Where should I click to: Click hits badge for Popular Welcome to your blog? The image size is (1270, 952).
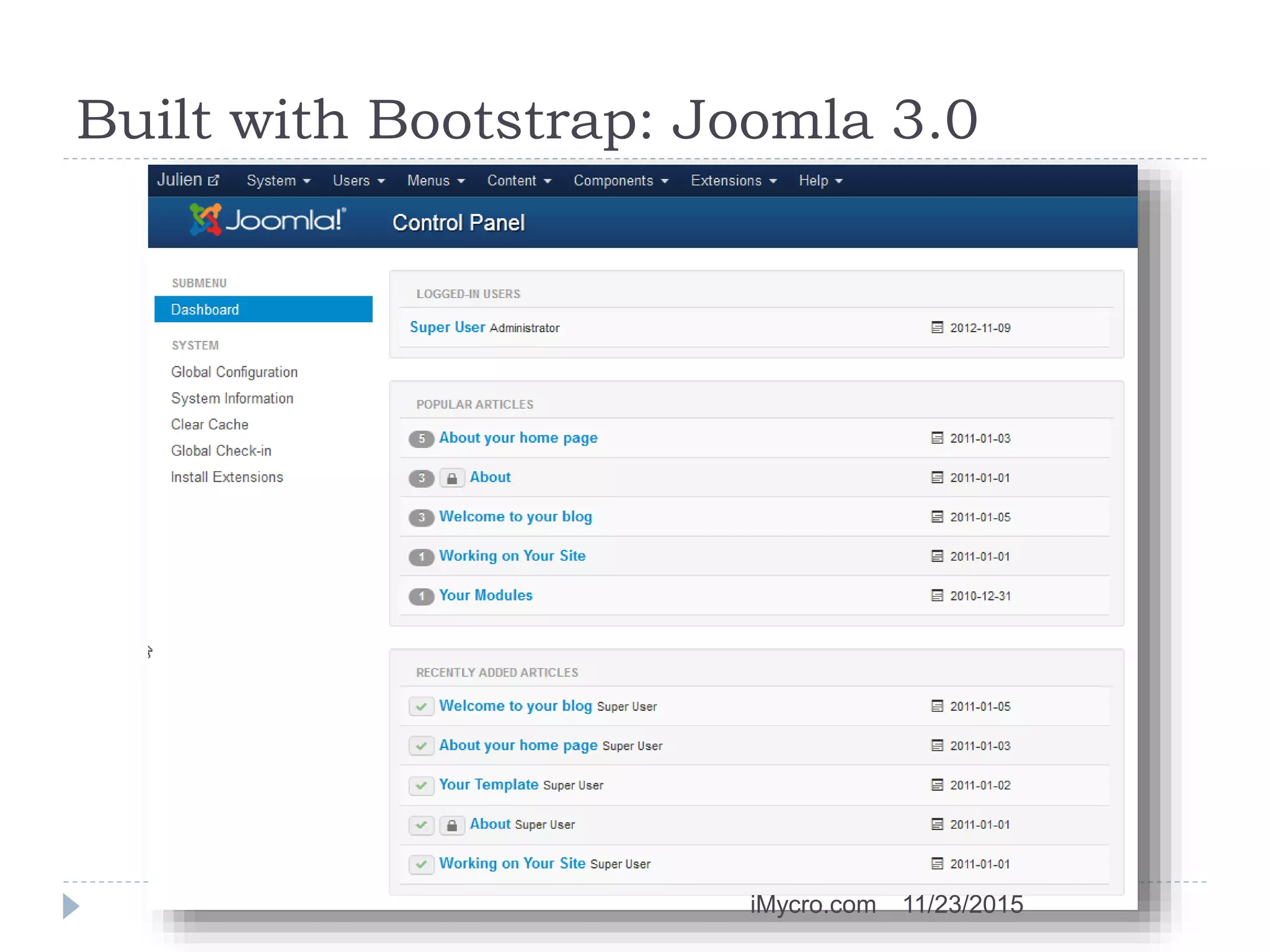coord(421,518)
